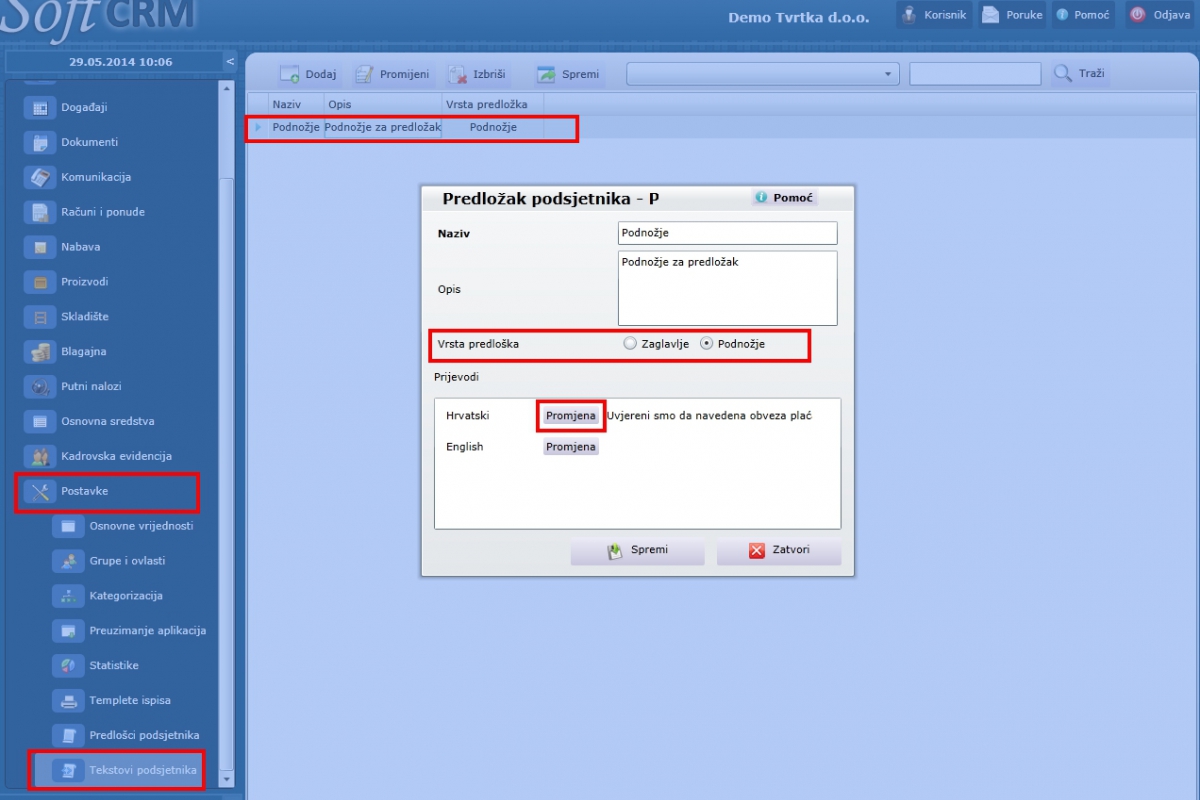
Task: Click the Nabava sidebar icon
Action: tap(40, 247)
